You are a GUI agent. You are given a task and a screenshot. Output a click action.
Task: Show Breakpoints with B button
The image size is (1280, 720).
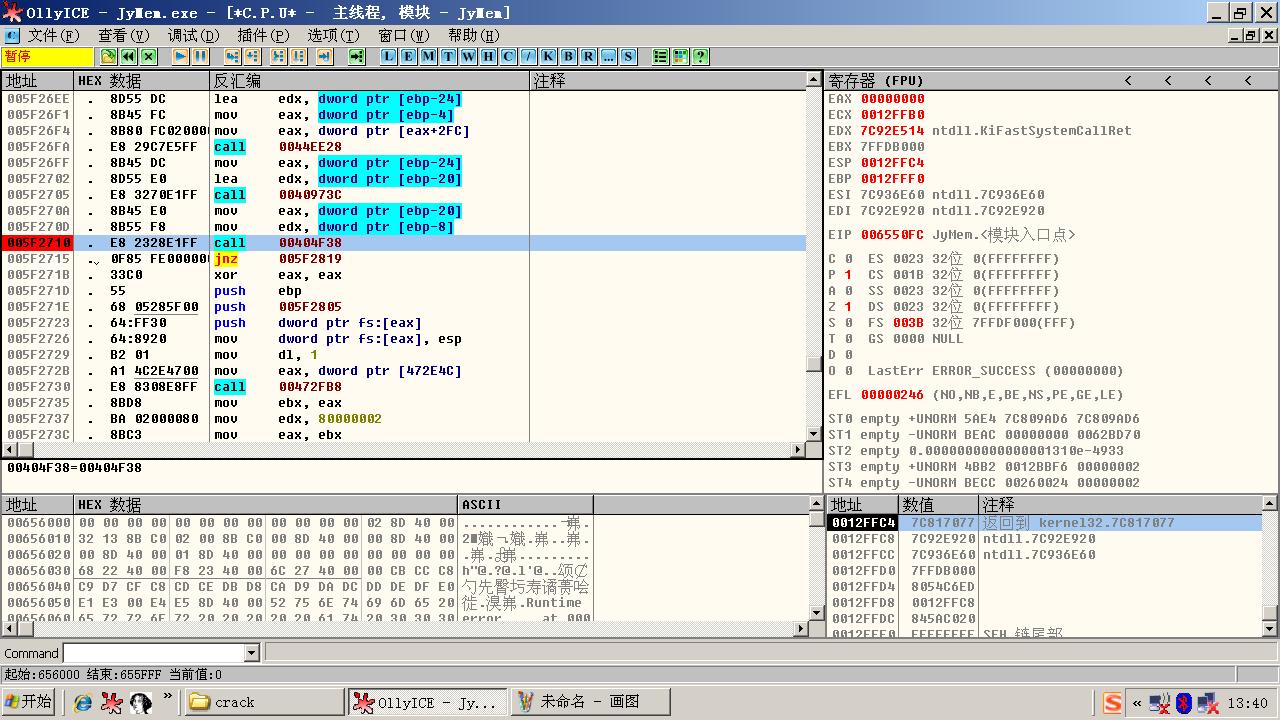pos(568,57)
